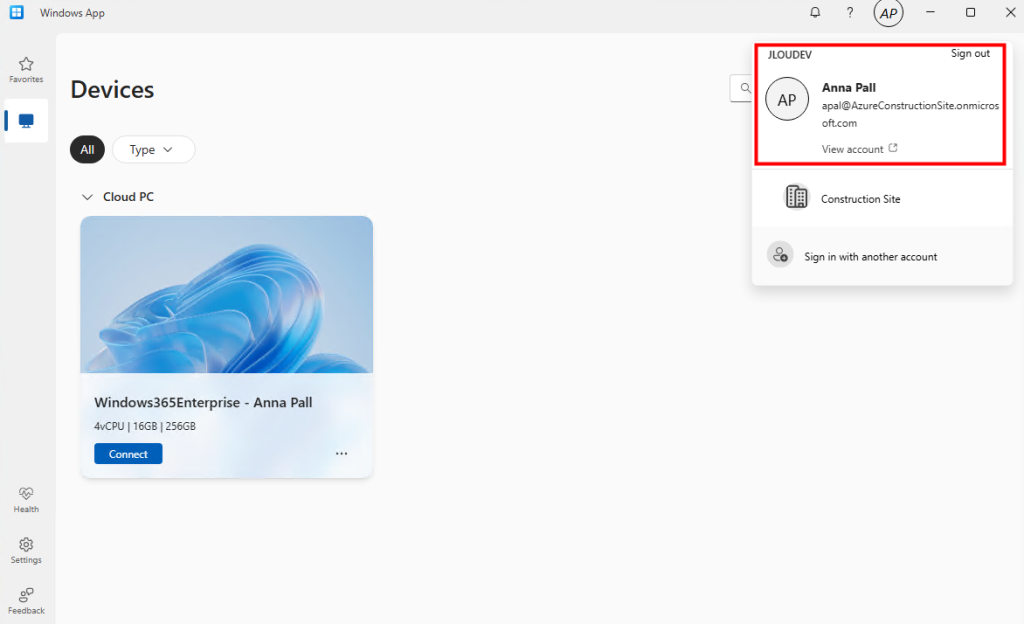Click the Devices search field

click(x=742, y=88)
